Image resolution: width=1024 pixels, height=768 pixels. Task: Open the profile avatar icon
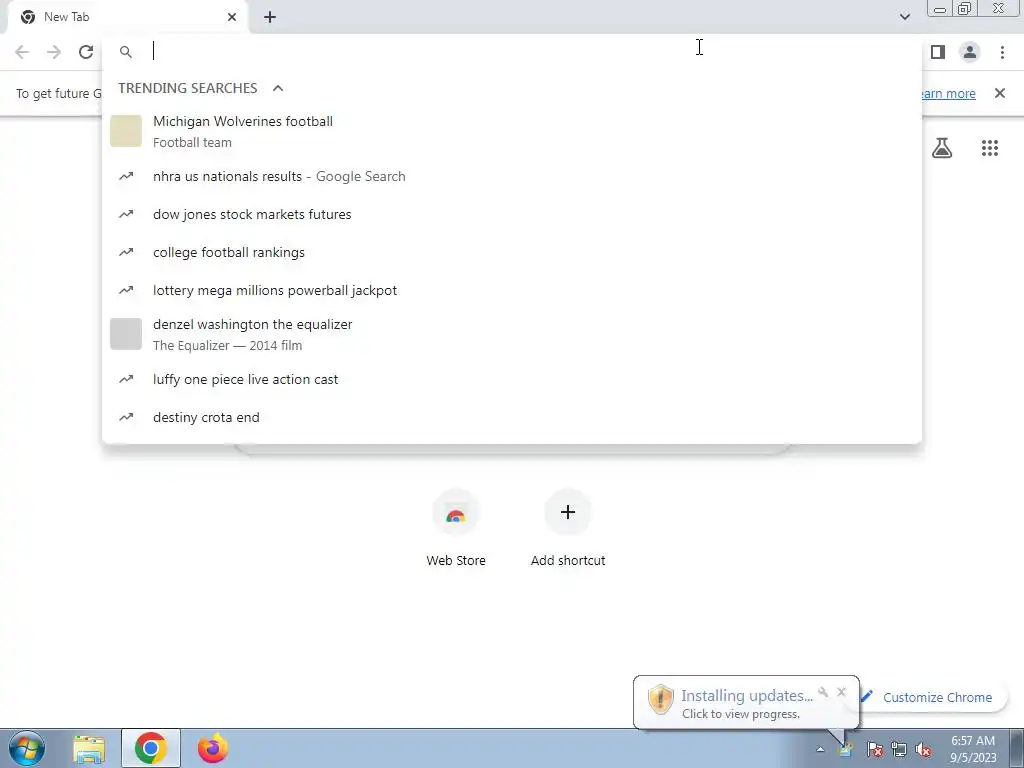click(x=970, y=52)
